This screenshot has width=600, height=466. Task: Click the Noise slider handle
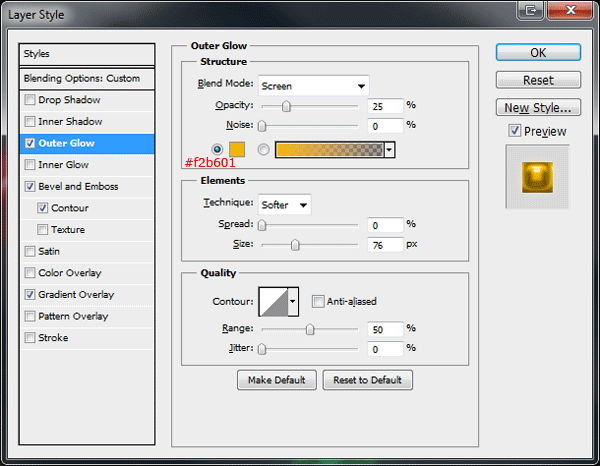tap(262, 126)
